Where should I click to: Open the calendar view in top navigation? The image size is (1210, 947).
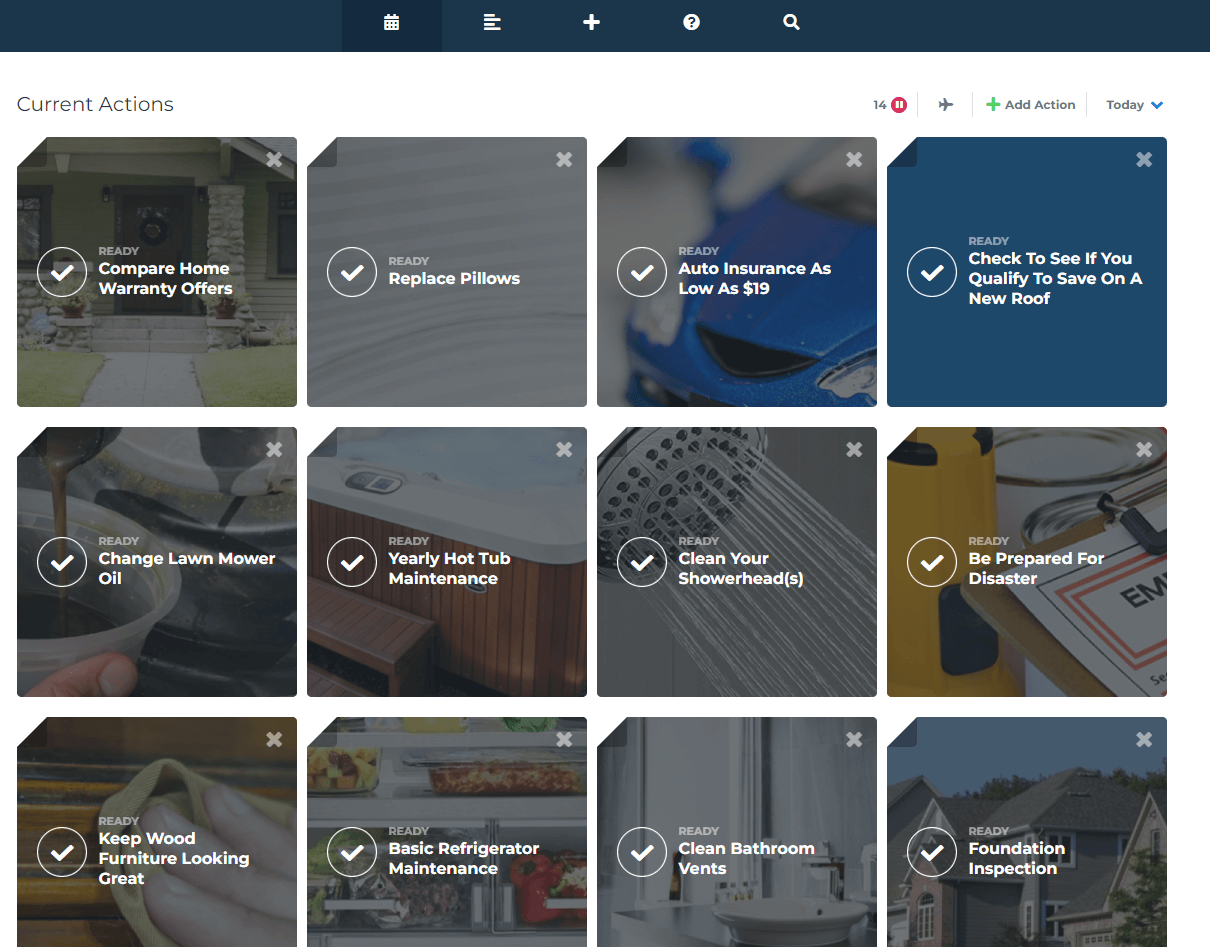(391, 22)
